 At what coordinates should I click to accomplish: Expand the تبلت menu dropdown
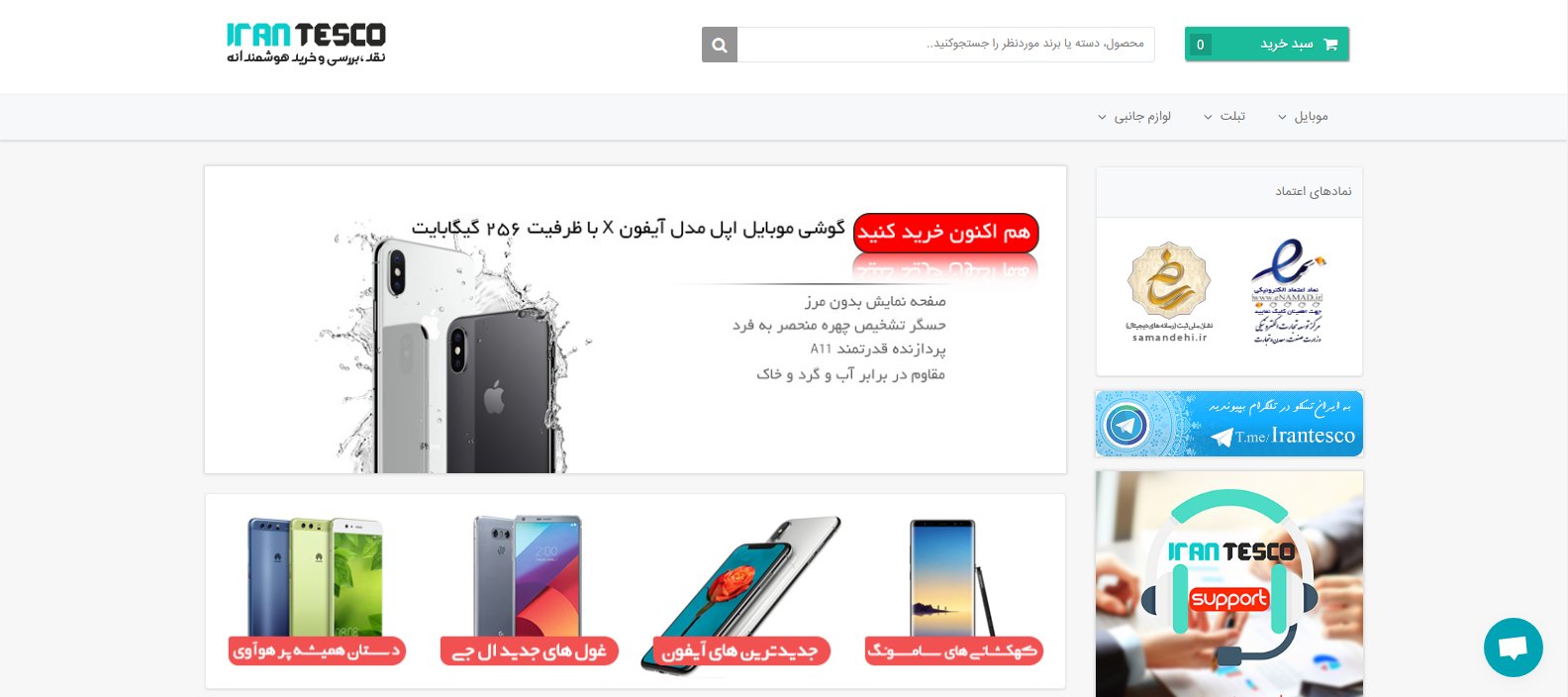[1225, 117]
